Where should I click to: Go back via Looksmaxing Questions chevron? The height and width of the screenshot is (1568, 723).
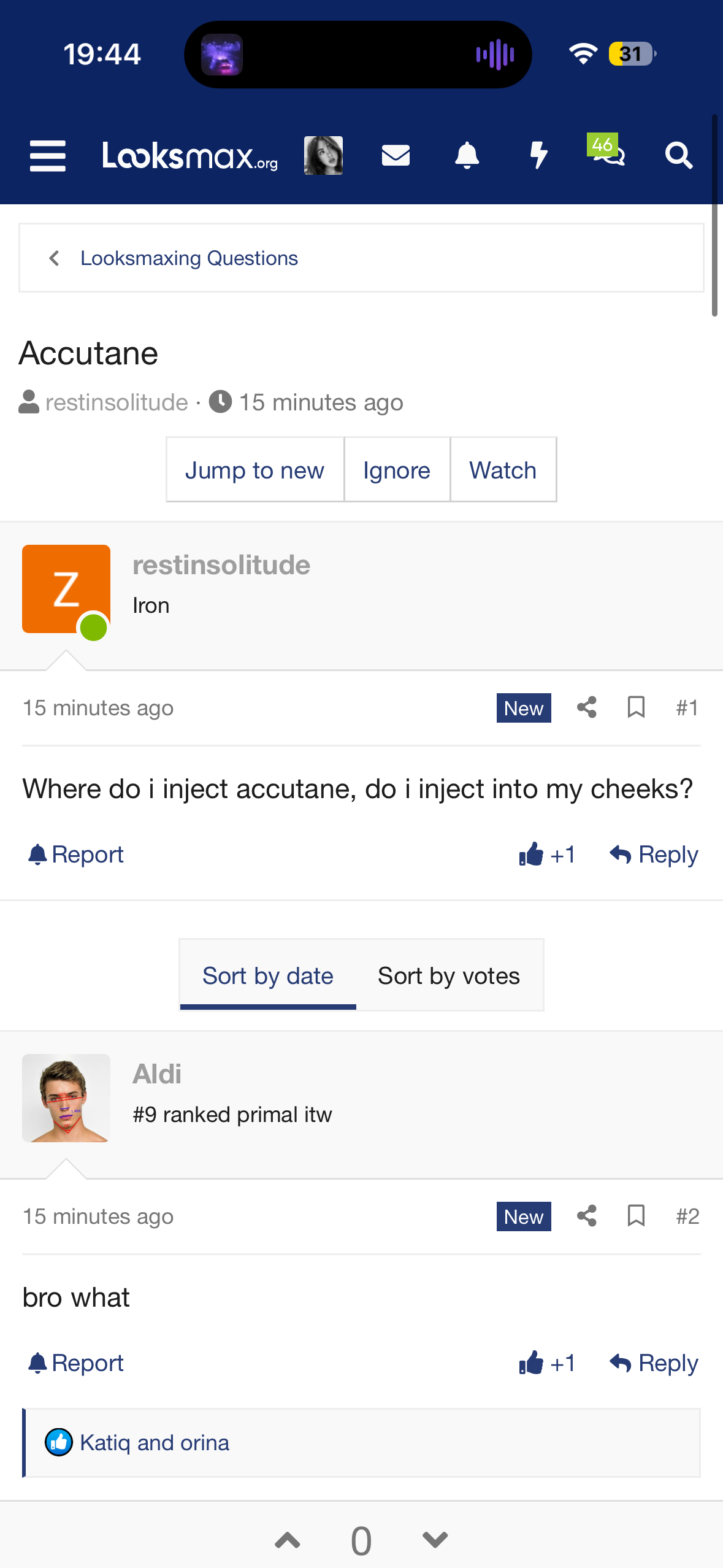coord(54,258)
